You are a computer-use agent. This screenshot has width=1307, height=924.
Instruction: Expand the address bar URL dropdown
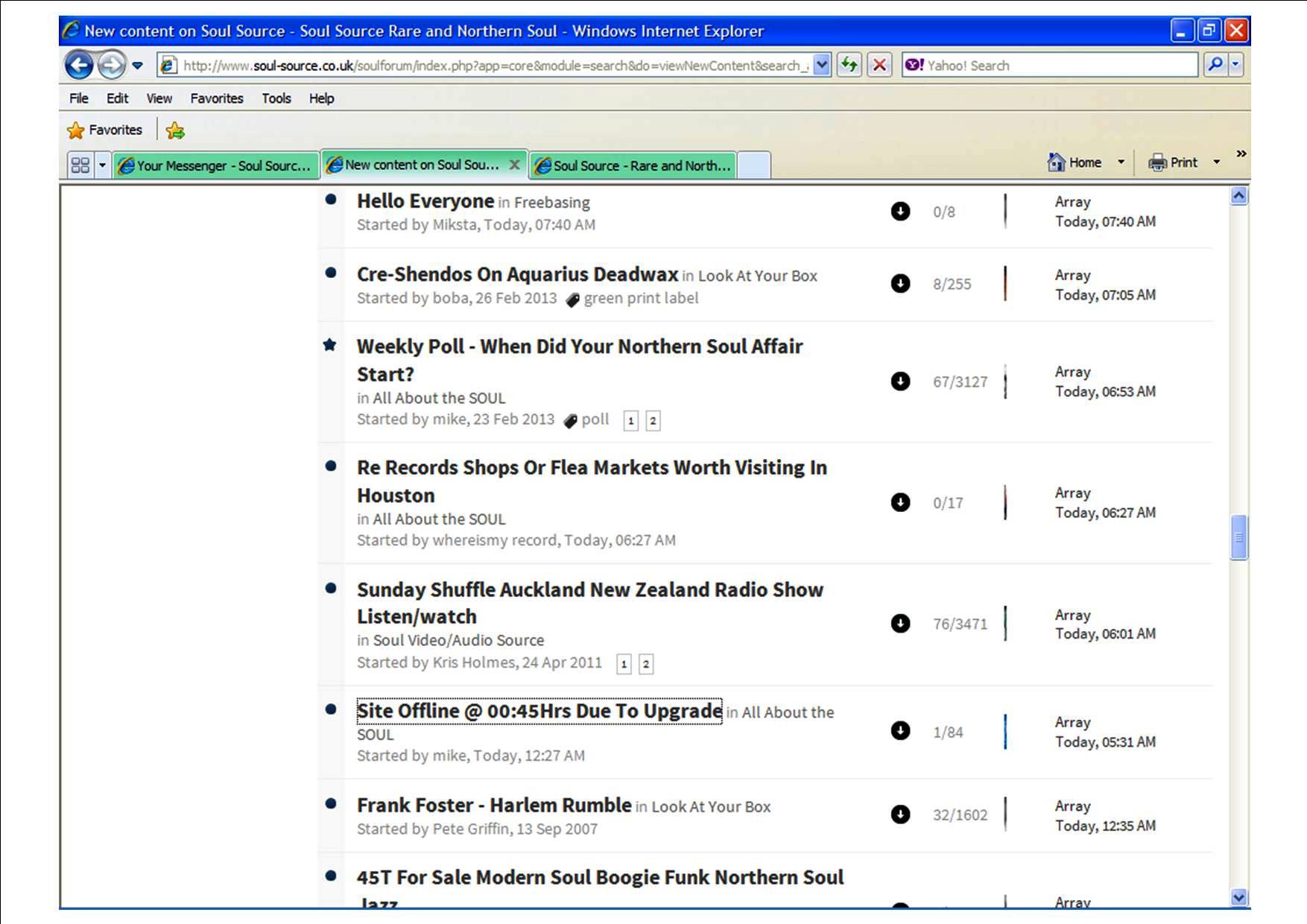click(x=821, y=65)
